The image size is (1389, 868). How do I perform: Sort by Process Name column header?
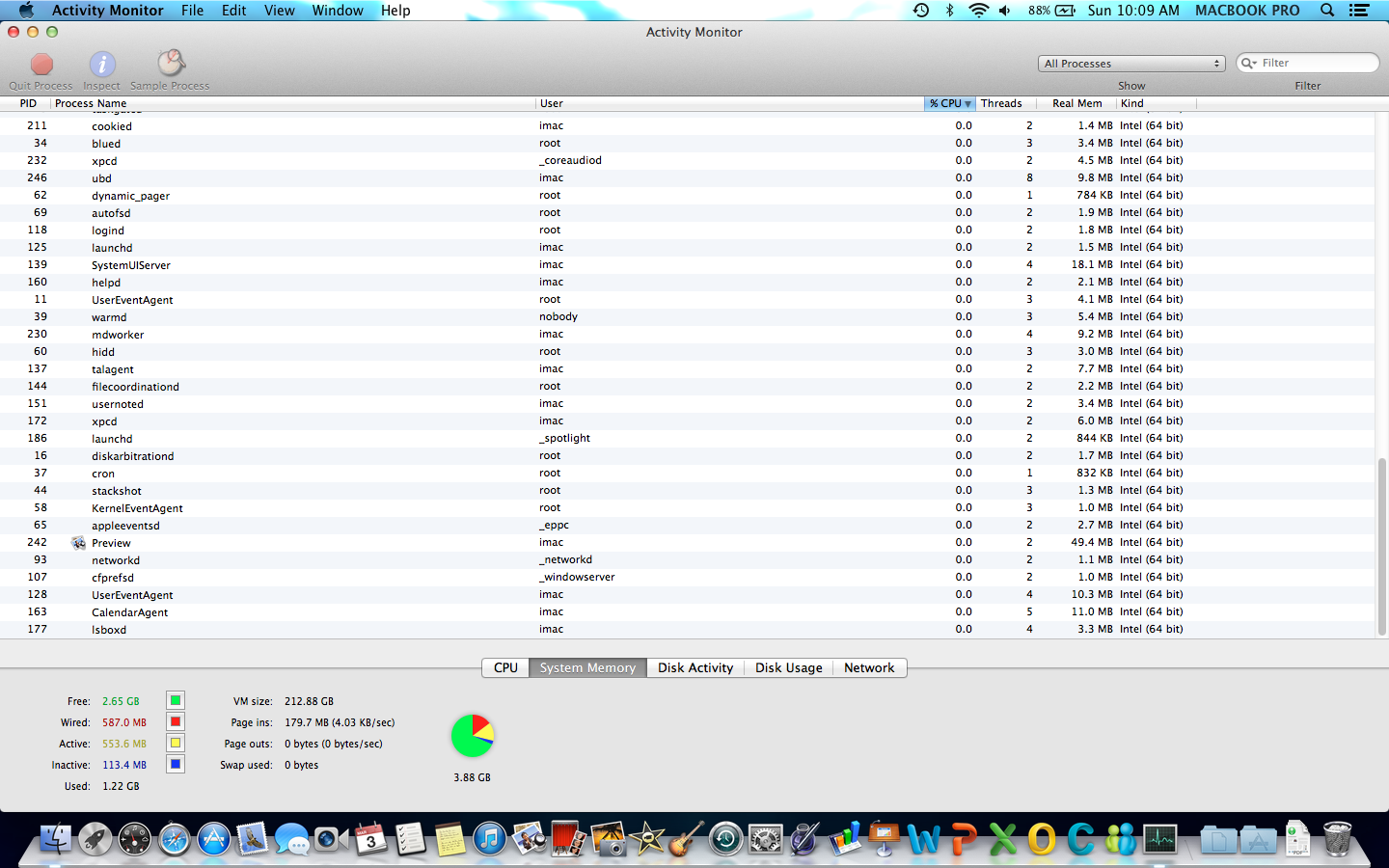tap(293, 103)
